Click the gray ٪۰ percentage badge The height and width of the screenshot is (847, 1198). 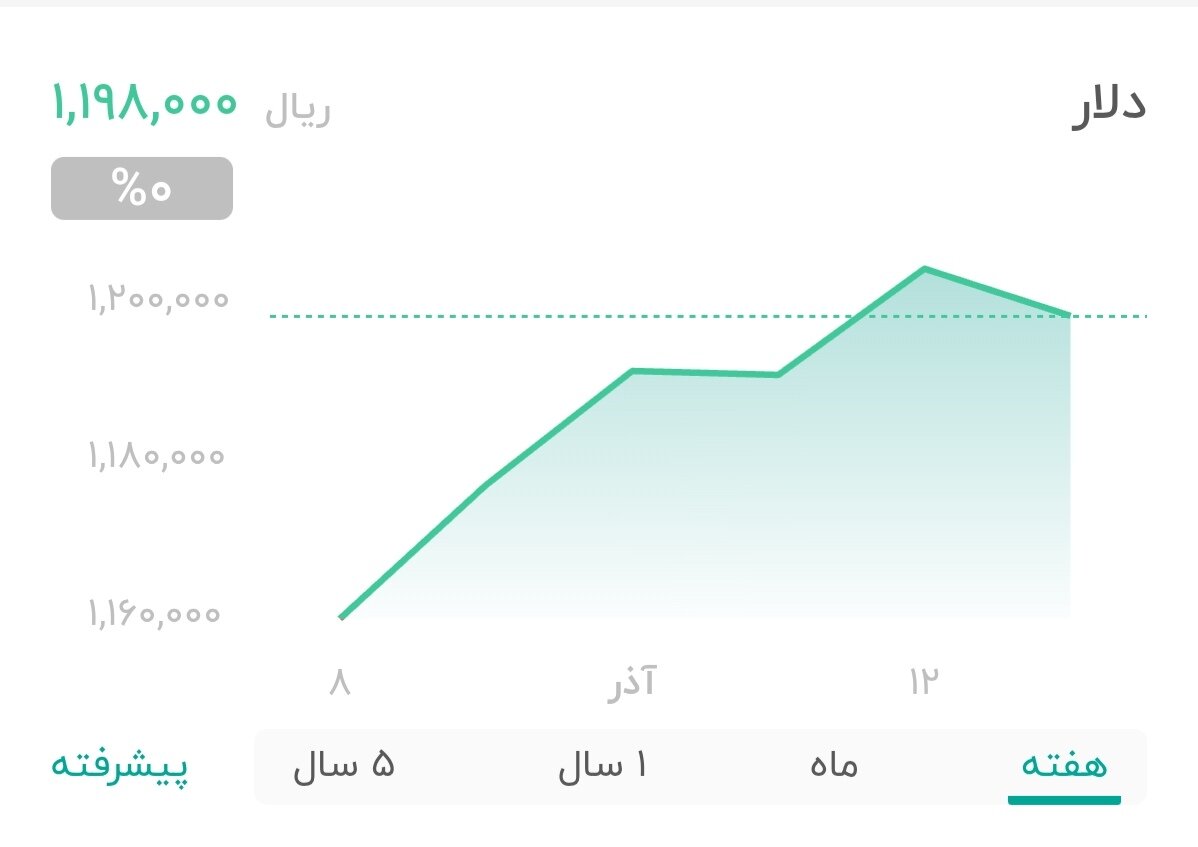click(x=140, y=187)
